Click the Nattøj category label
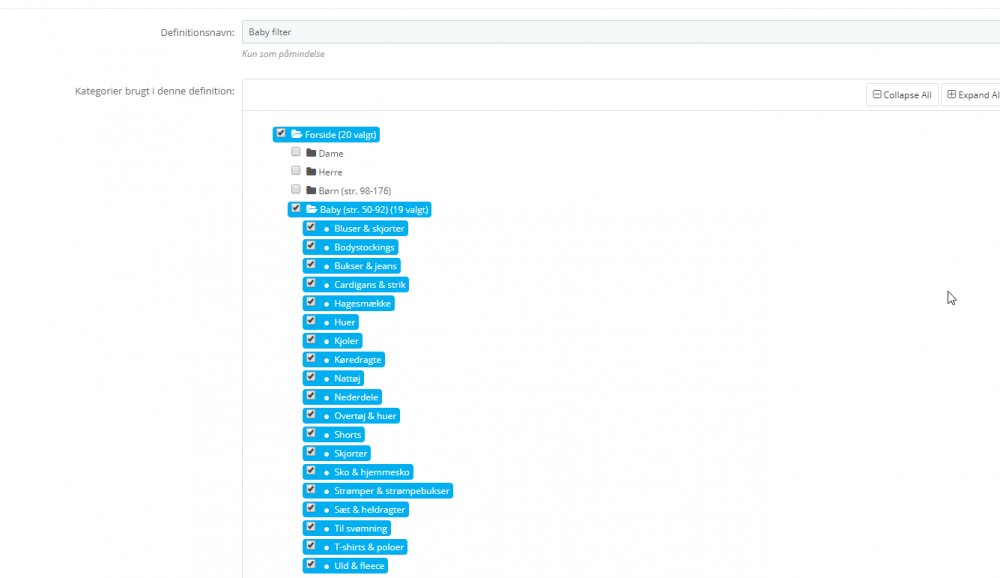Viewport: 1000px width, 578px height. pos(348,378)
